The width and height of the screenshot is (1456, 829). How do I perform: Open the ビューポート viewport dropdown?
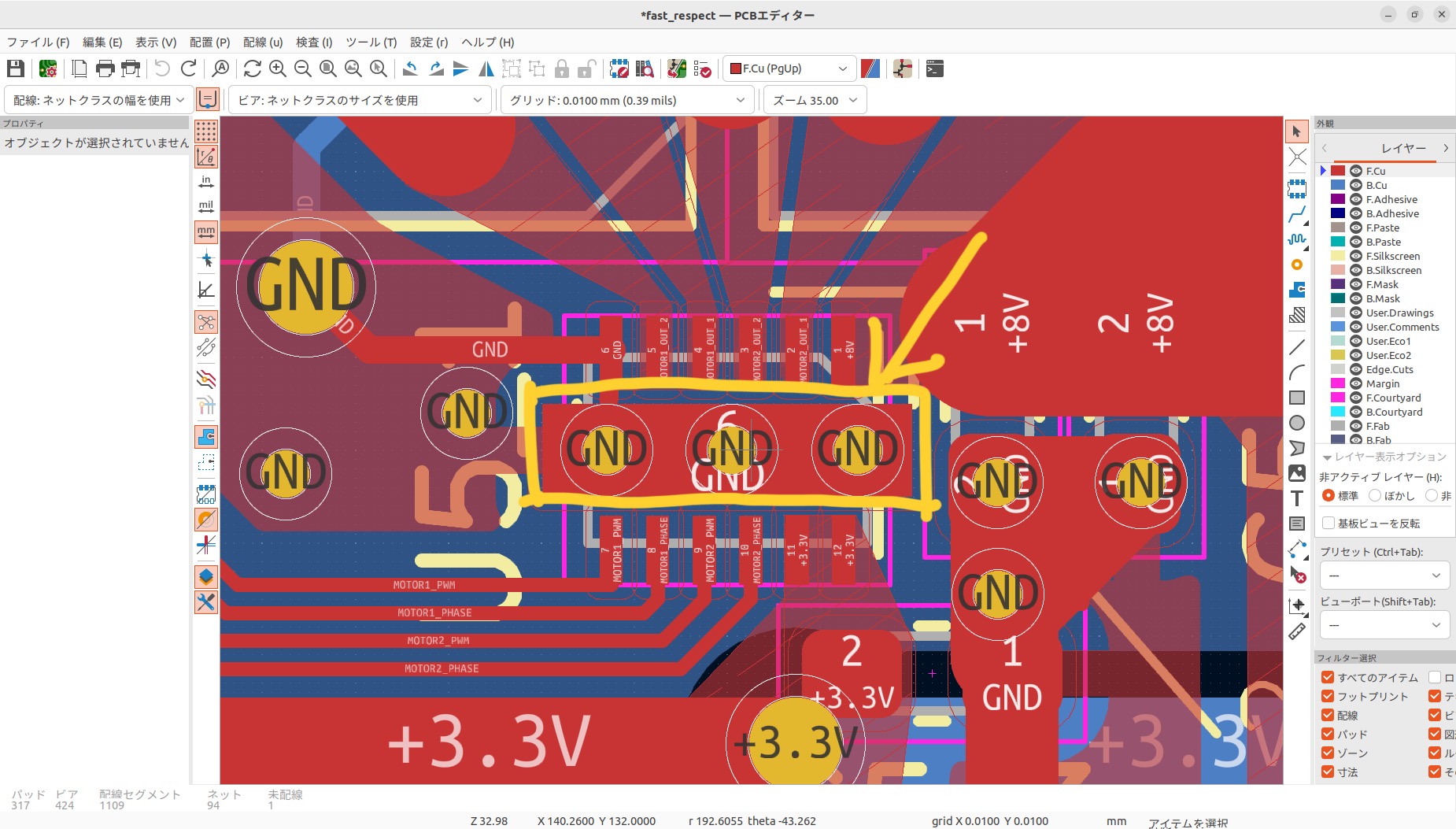coord(1384,625)
